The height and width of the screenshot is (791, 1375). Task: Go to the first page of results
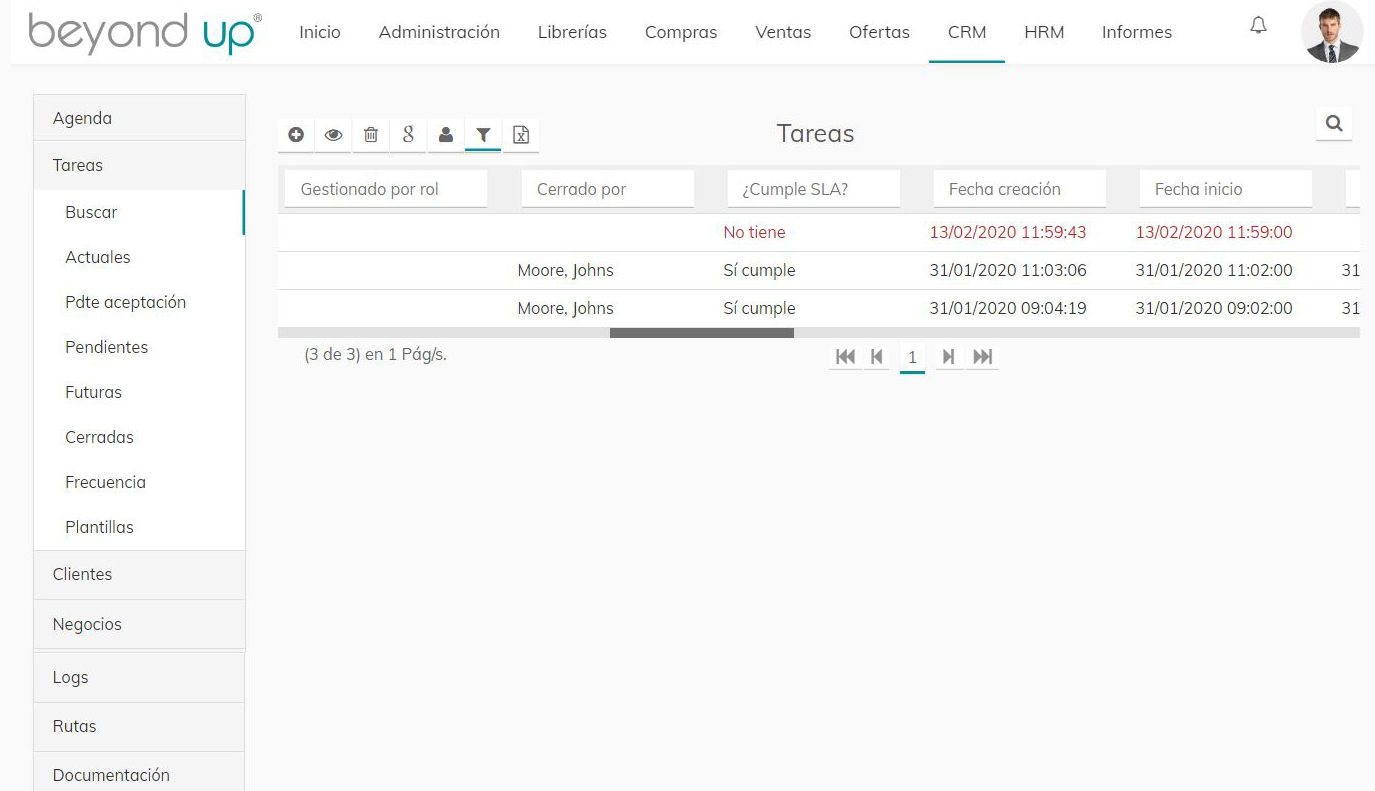coord(845,357)
